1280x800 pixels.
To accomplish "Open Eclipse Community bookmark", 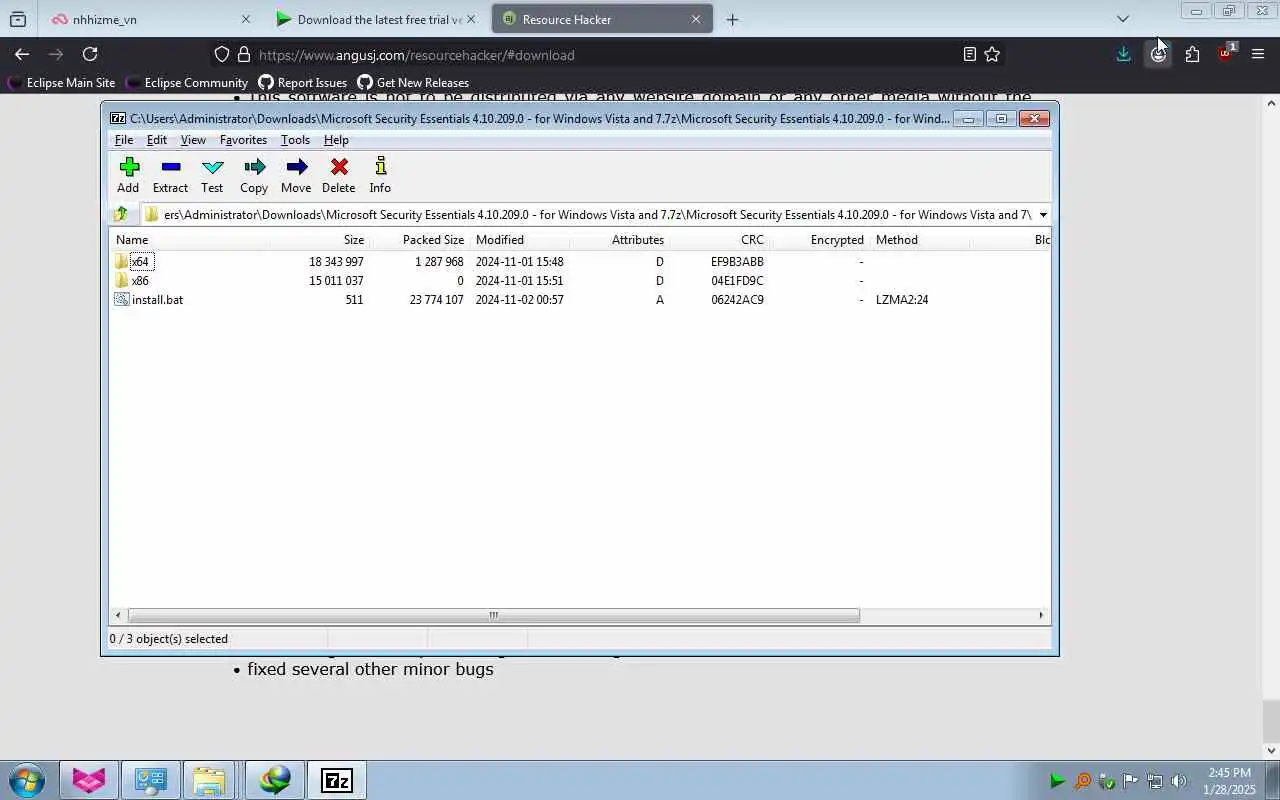I will click(x=186, y=83).
